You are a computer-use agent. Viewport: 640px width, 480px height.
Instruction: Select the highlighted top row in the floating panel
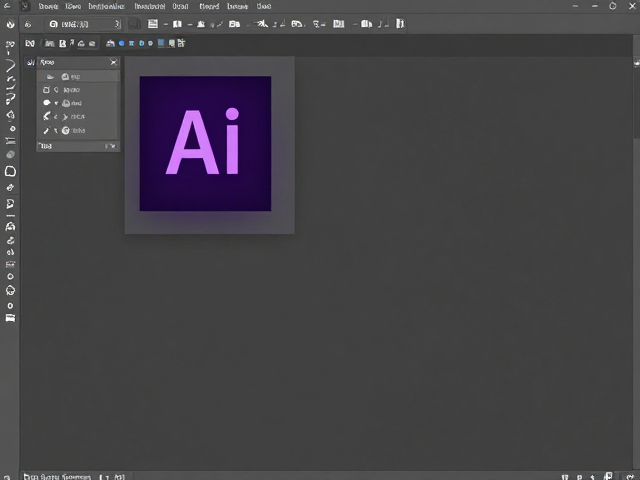coord(78,76)
